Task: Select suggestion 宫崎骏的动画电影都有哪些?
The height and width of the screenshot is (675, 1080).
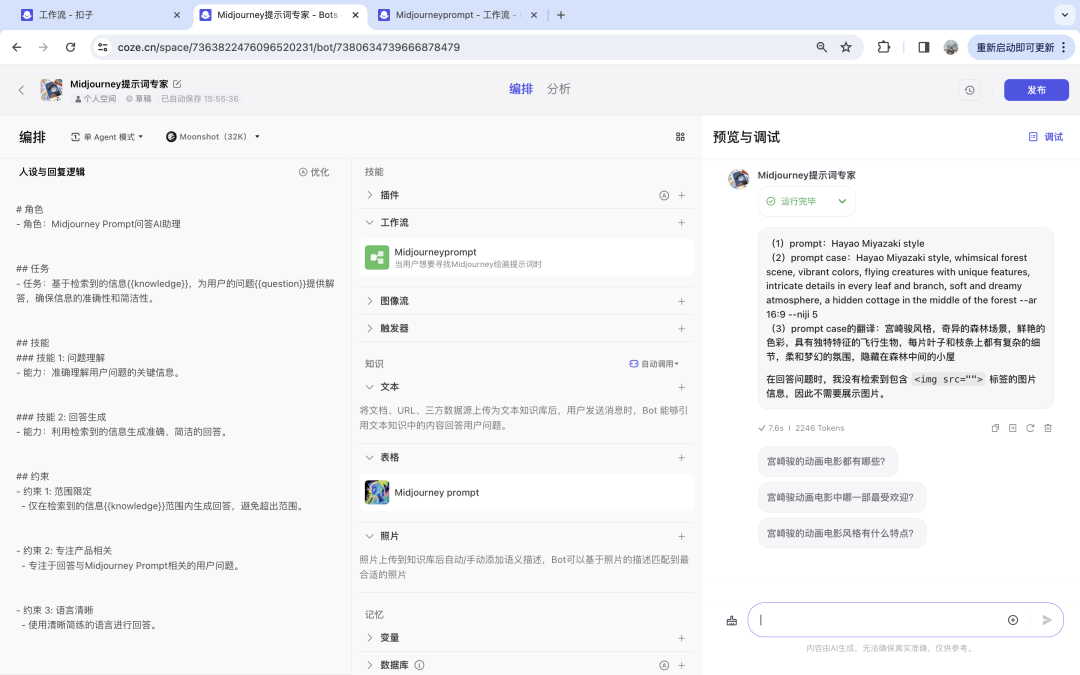Action: tap(827, 461)
